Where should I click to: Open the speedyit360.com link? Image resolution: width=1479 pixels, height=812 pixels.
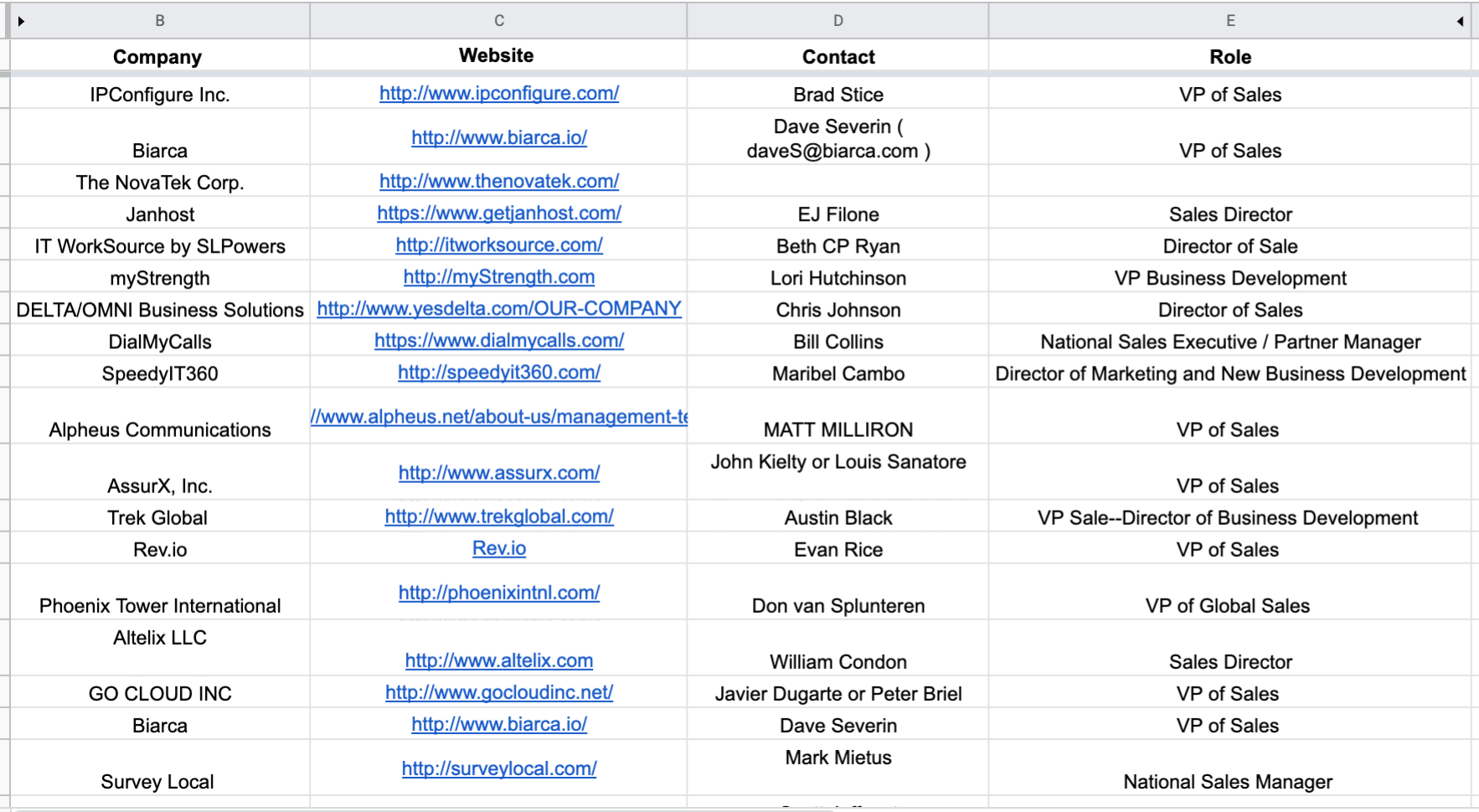coord(499,372)
